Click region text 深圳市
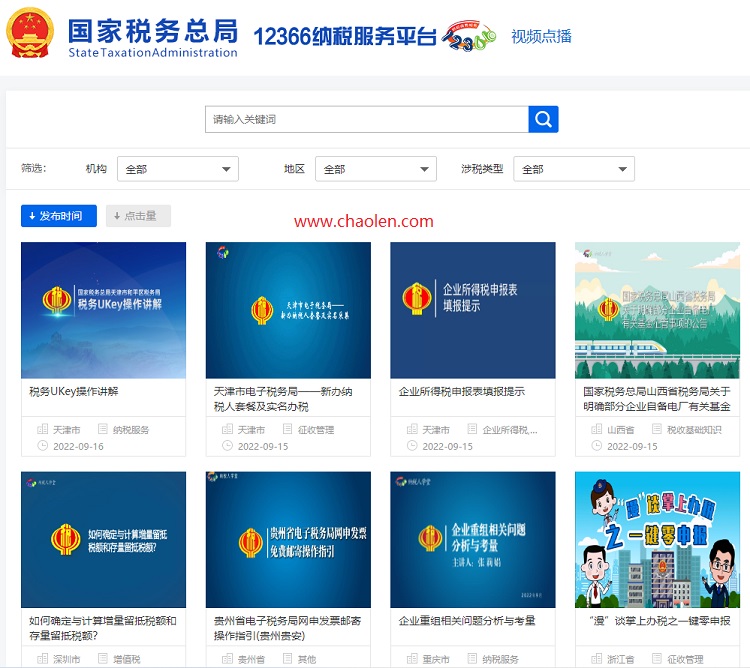The height and width of the screenshot is (668, 750). 66,659
